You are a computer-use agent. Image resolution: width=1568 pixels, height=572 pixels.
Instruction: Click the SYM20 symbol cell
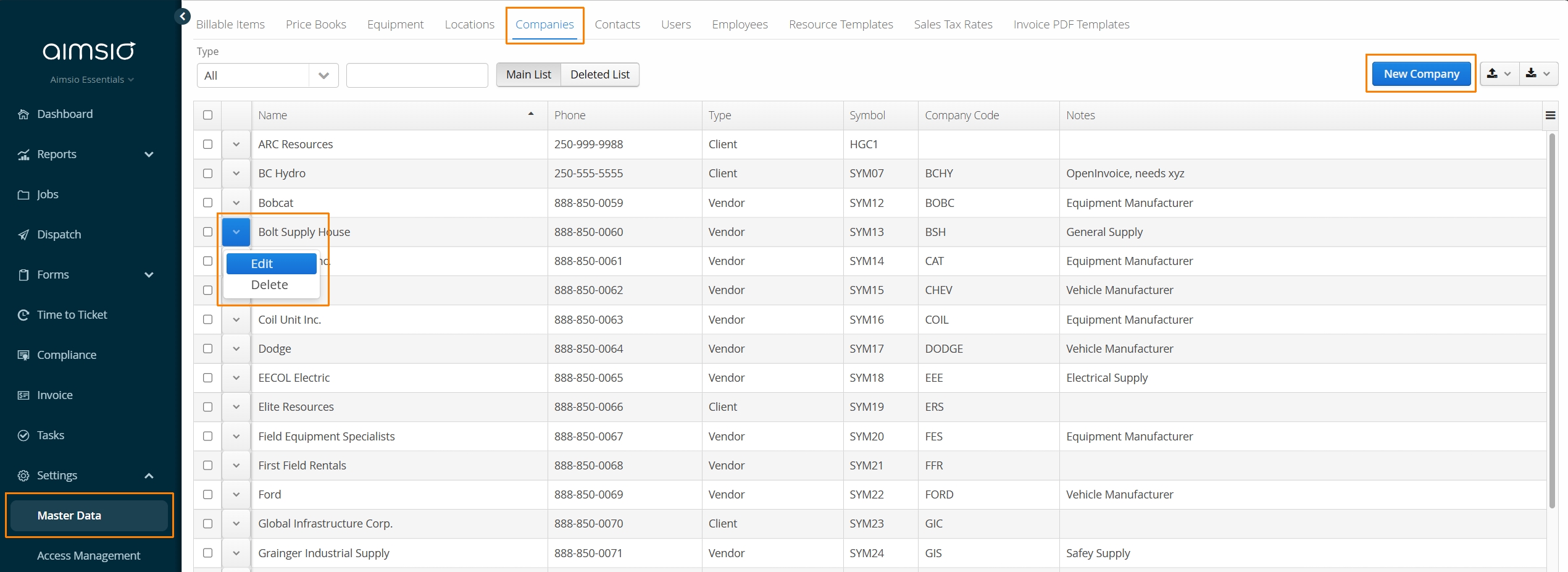[x=880, y=436]
